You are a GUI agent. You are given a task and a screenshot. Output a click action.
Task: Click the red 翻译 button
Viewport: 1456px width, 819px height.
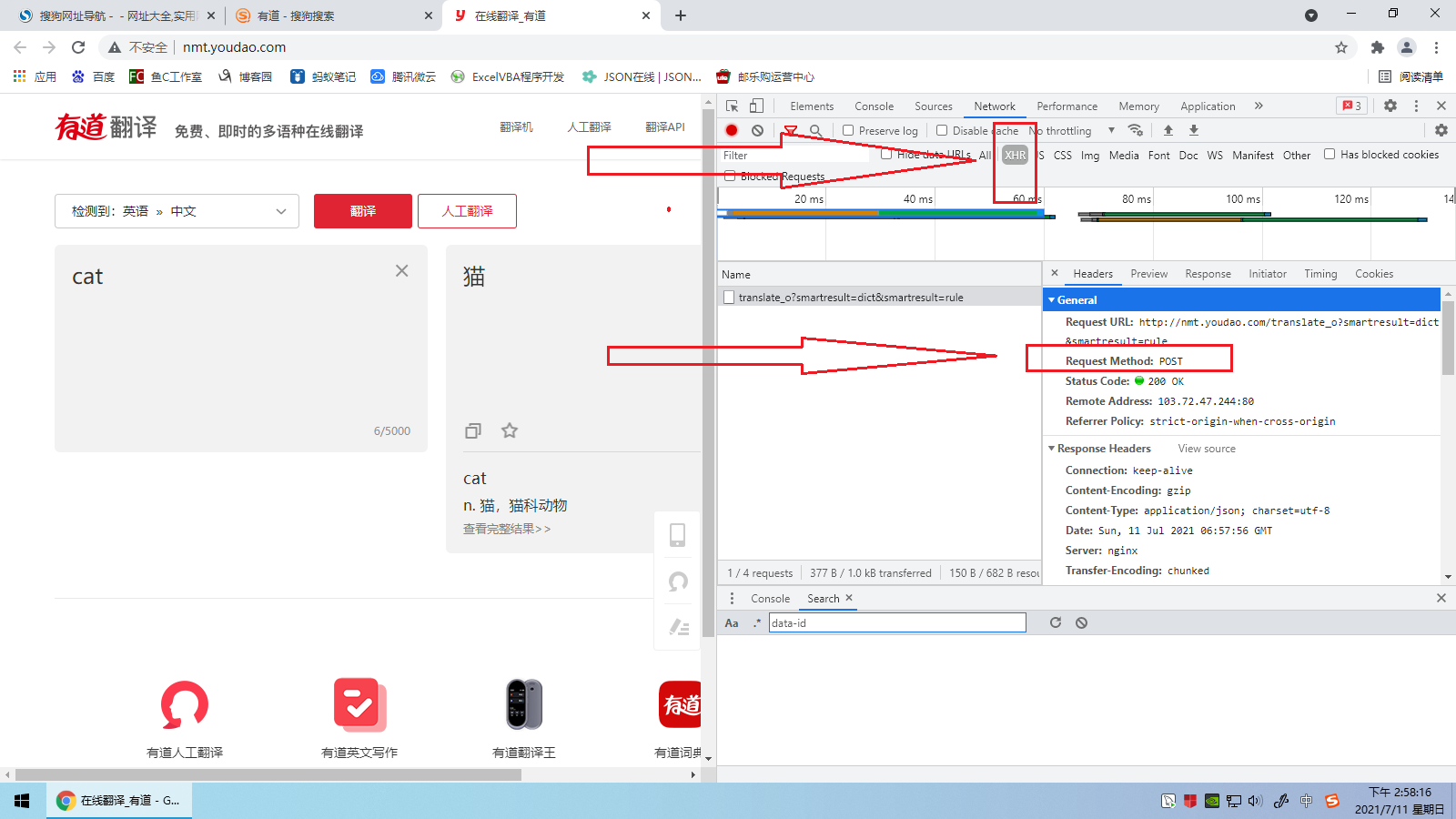tap(363, 211)
